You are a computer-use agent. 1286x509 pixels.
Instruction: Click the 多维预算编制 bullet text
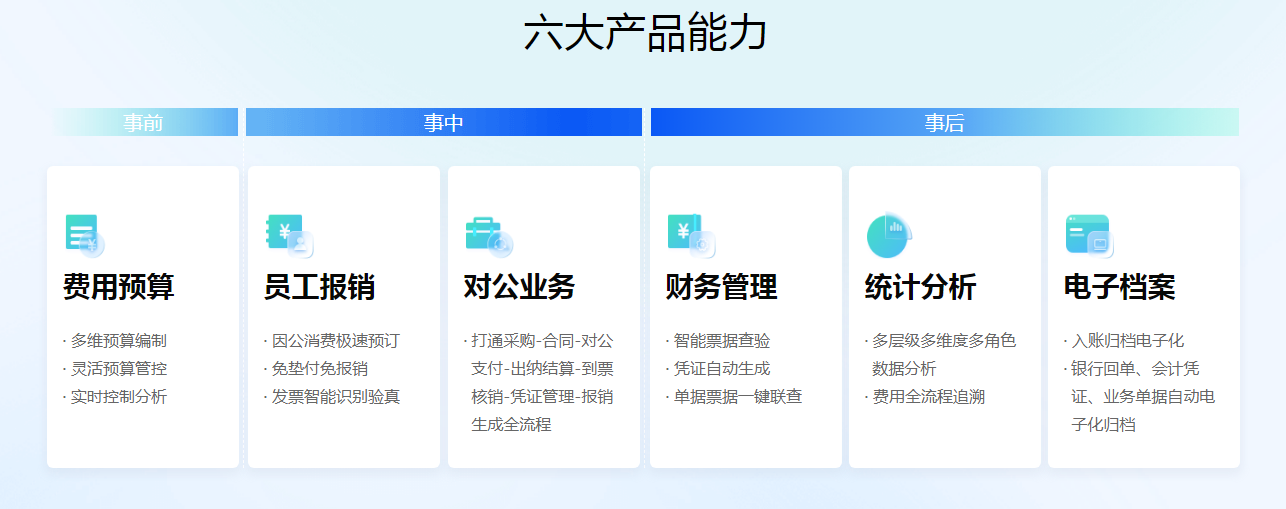point(118,341)
